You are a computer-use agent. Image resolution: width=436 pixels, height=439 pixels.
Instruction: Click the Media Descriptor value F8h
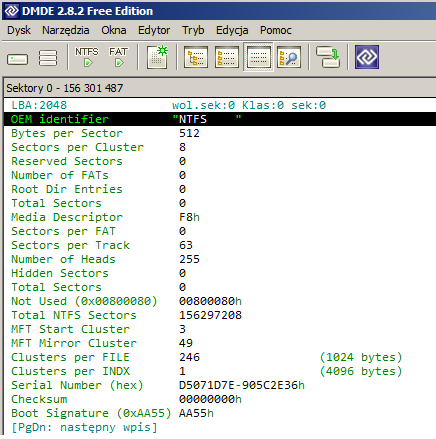coord(189,217)
